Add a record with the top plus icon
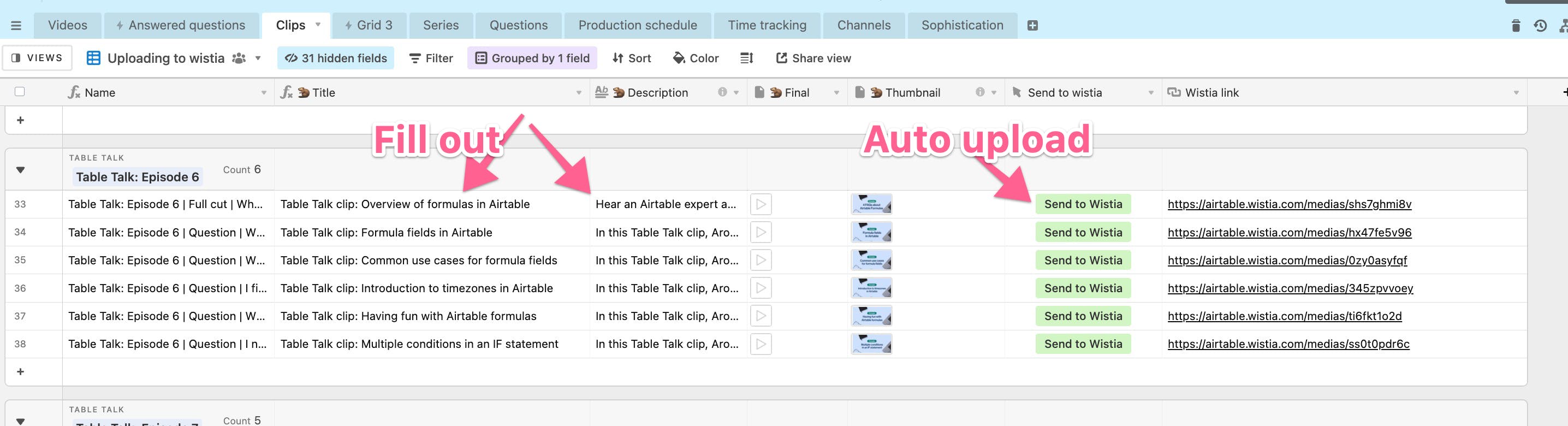 coord(21,120)
